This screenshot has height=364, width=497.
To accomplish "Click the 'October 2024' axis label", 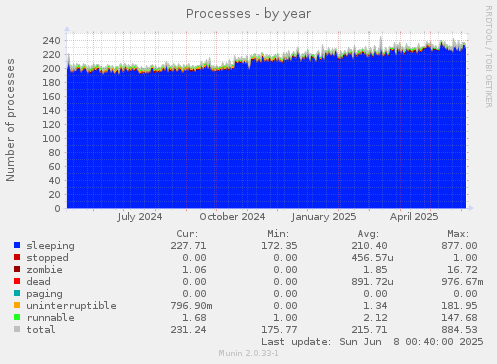I will click(x=232, y=217).
